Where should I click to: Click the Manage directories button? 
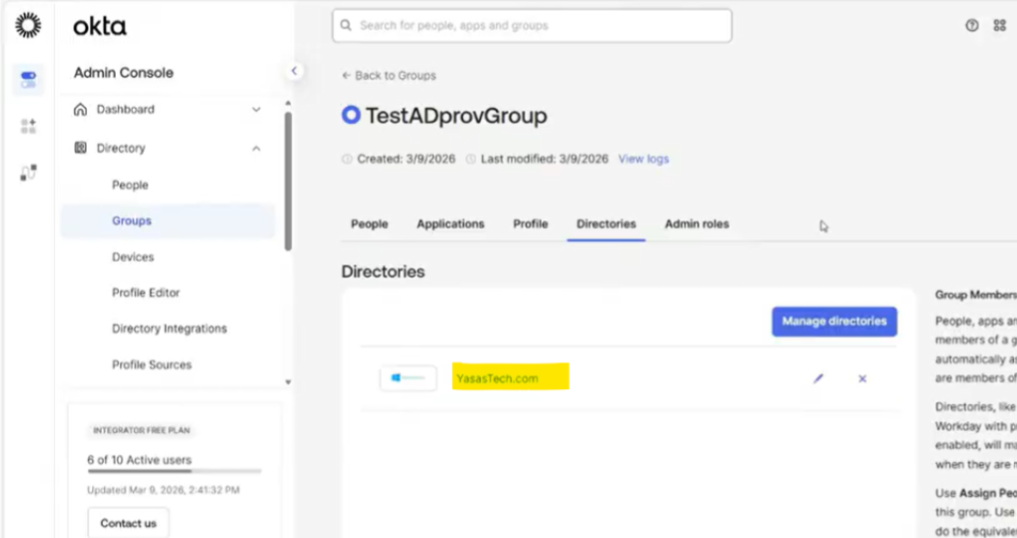[834, 321]
